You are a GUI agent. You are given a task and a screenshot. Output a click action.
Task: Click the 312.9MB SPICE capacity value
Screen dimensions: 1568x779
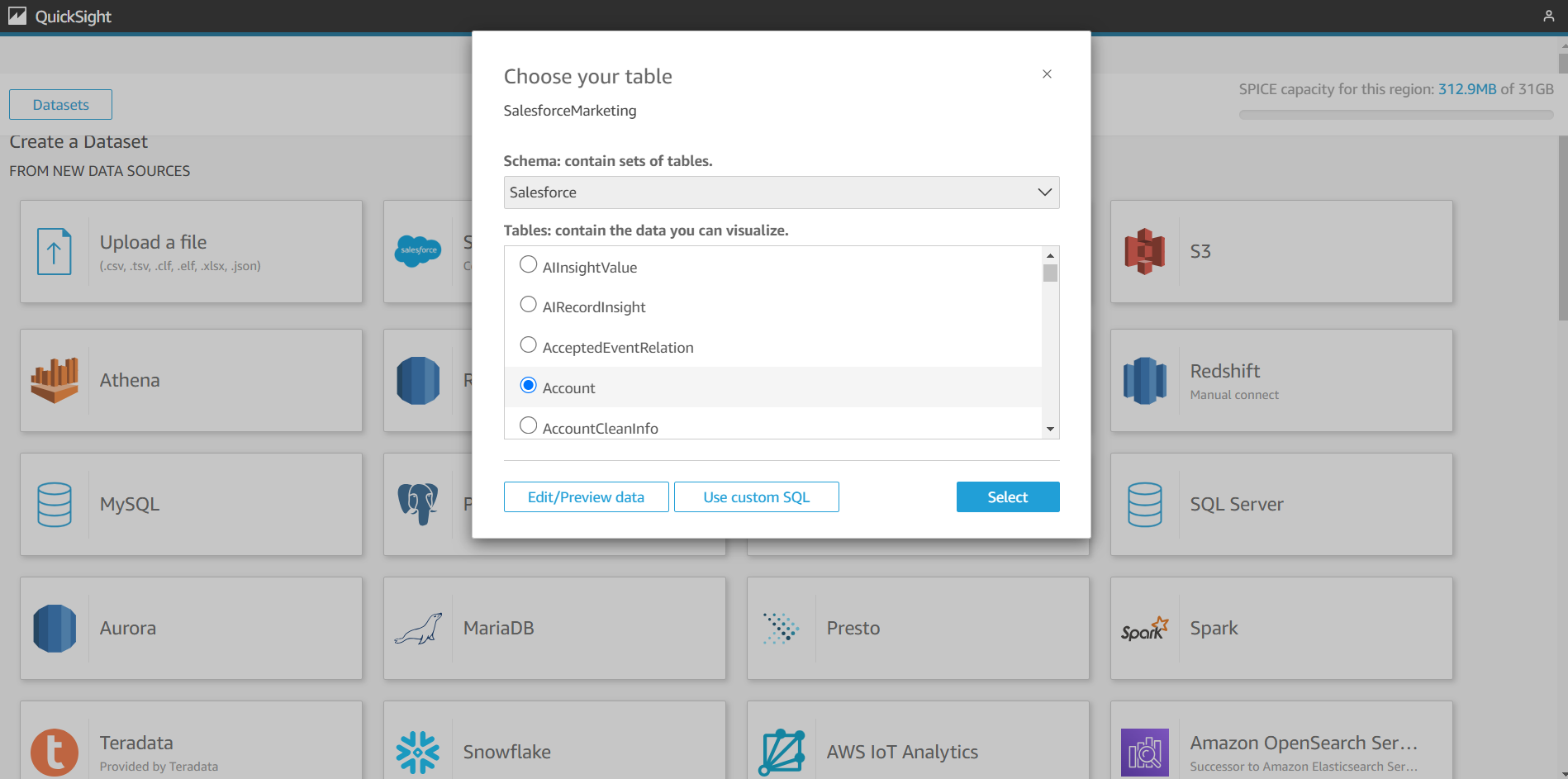1467,89
